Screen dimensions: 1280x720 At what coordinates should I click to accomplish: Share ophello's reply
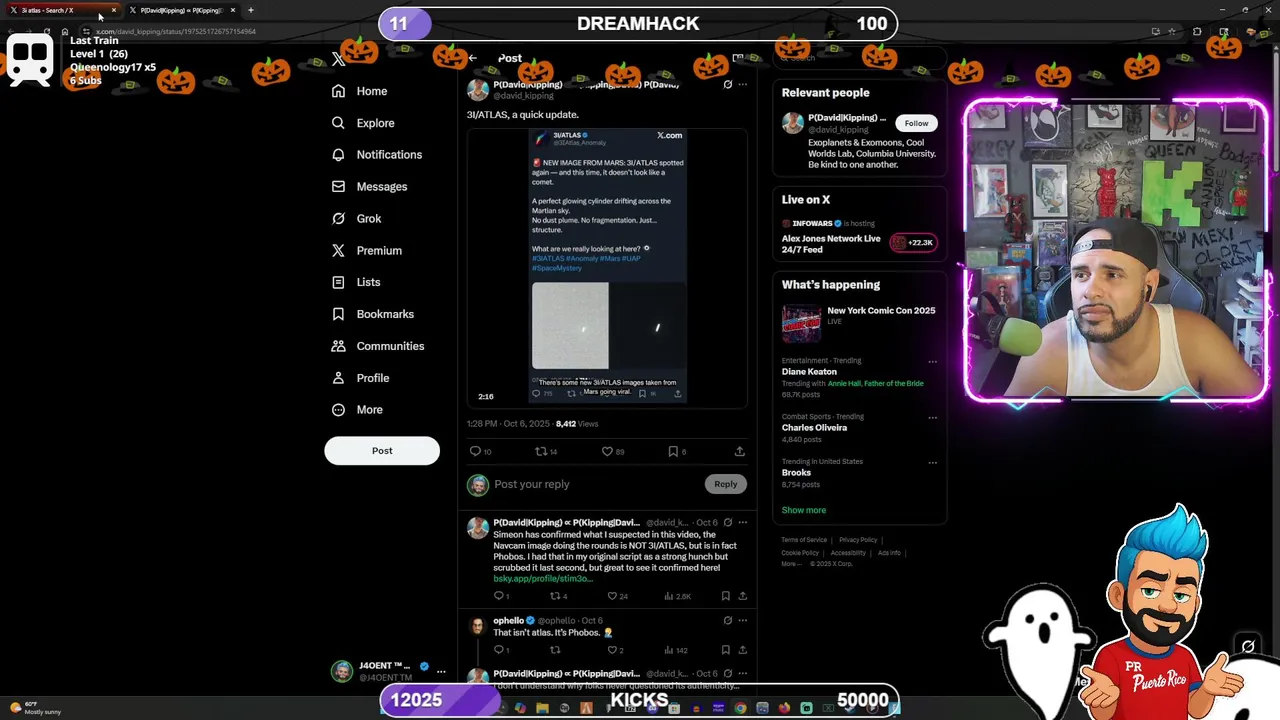pyautogui.click(x=742, y=650)
